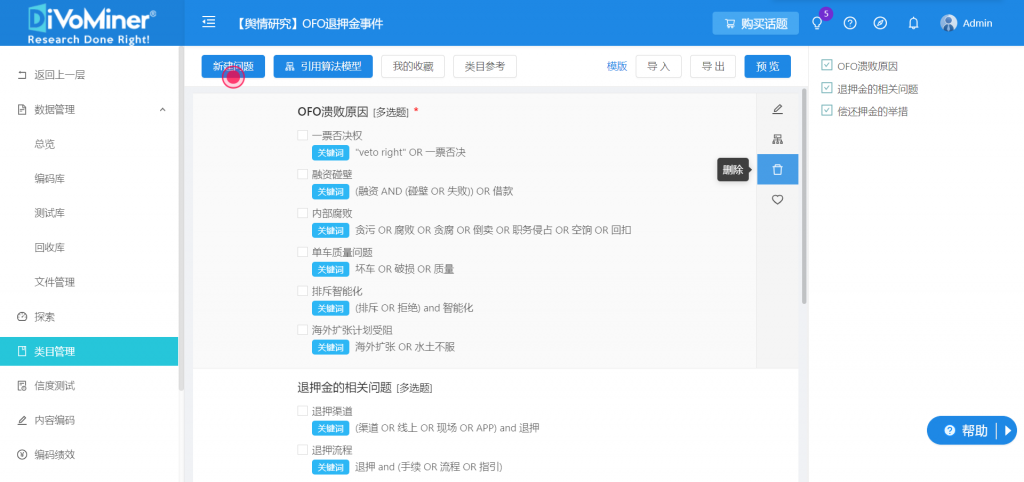Check the 退押渠道 option
This screenshot has height=482, width=1024.
(x=302, y=411)
